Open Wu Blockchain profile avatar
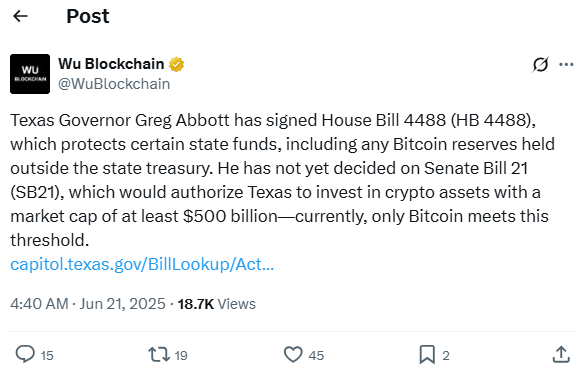583x368 pixels. [x=30, y=74]
